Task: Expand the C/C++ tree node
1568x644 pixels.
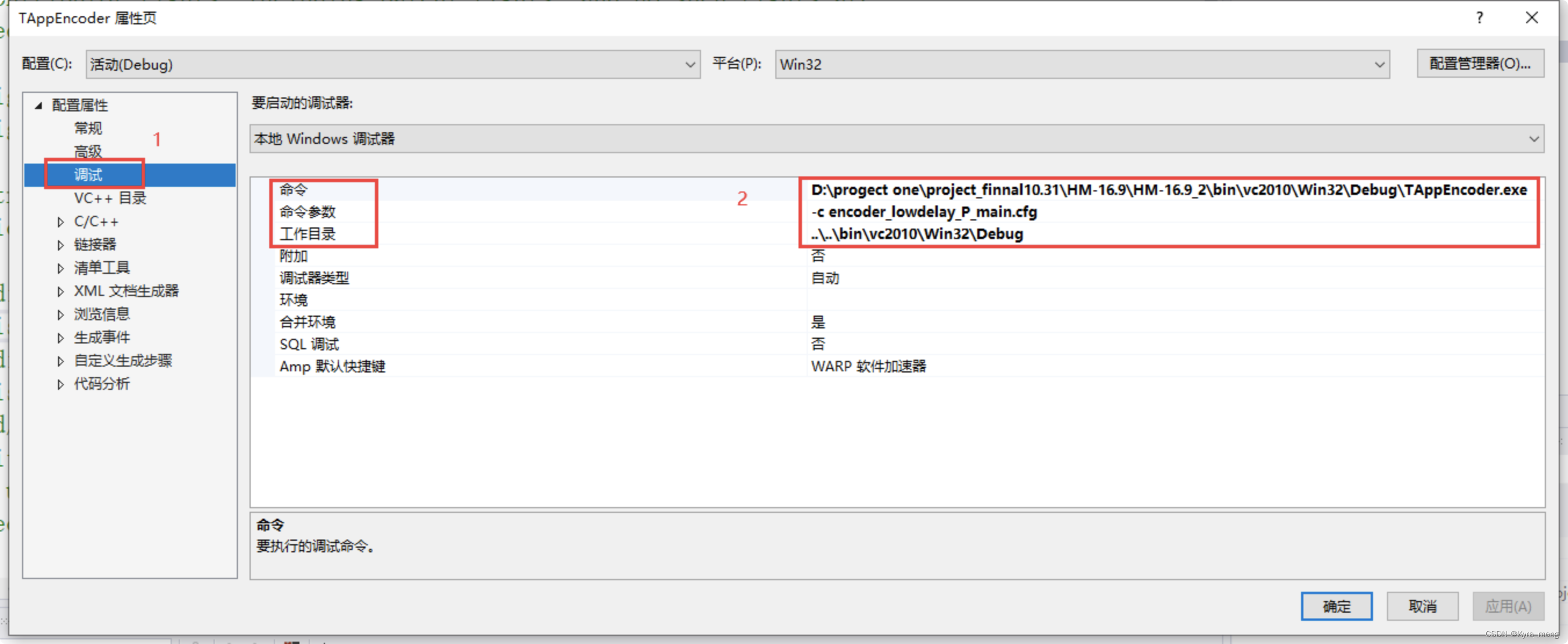Action: pos(60,222)
